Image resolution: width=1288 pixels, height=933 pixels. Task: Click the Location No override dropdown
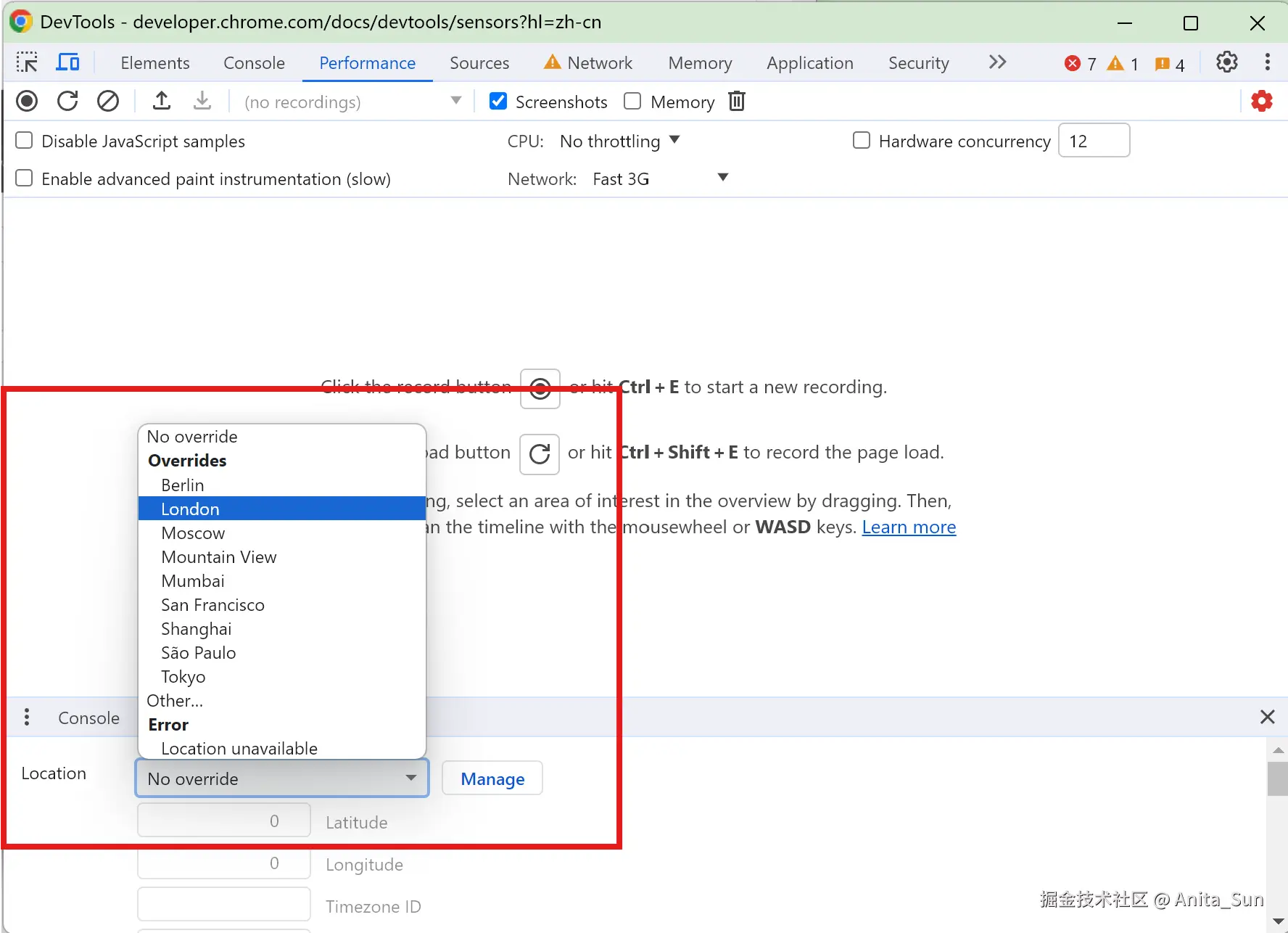[282, 778]
